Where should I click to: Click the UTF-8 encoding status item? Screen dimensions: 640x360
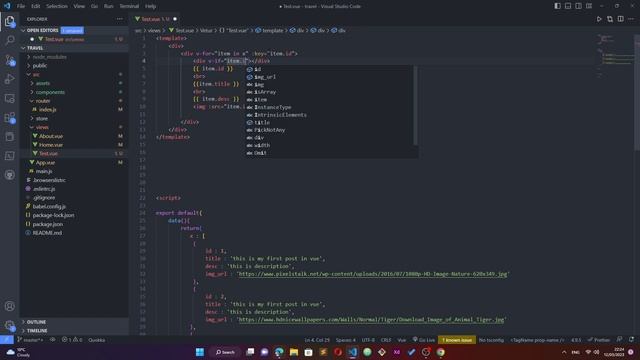[368, 340]
